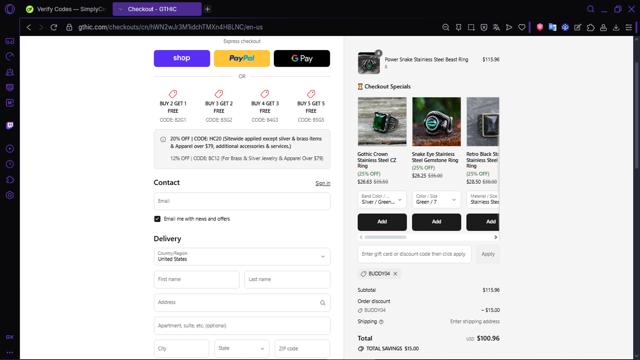The width and height of the screenshot is (640, 360).
Task: Click the browser back arrow
Action: [x=29, y=27]
